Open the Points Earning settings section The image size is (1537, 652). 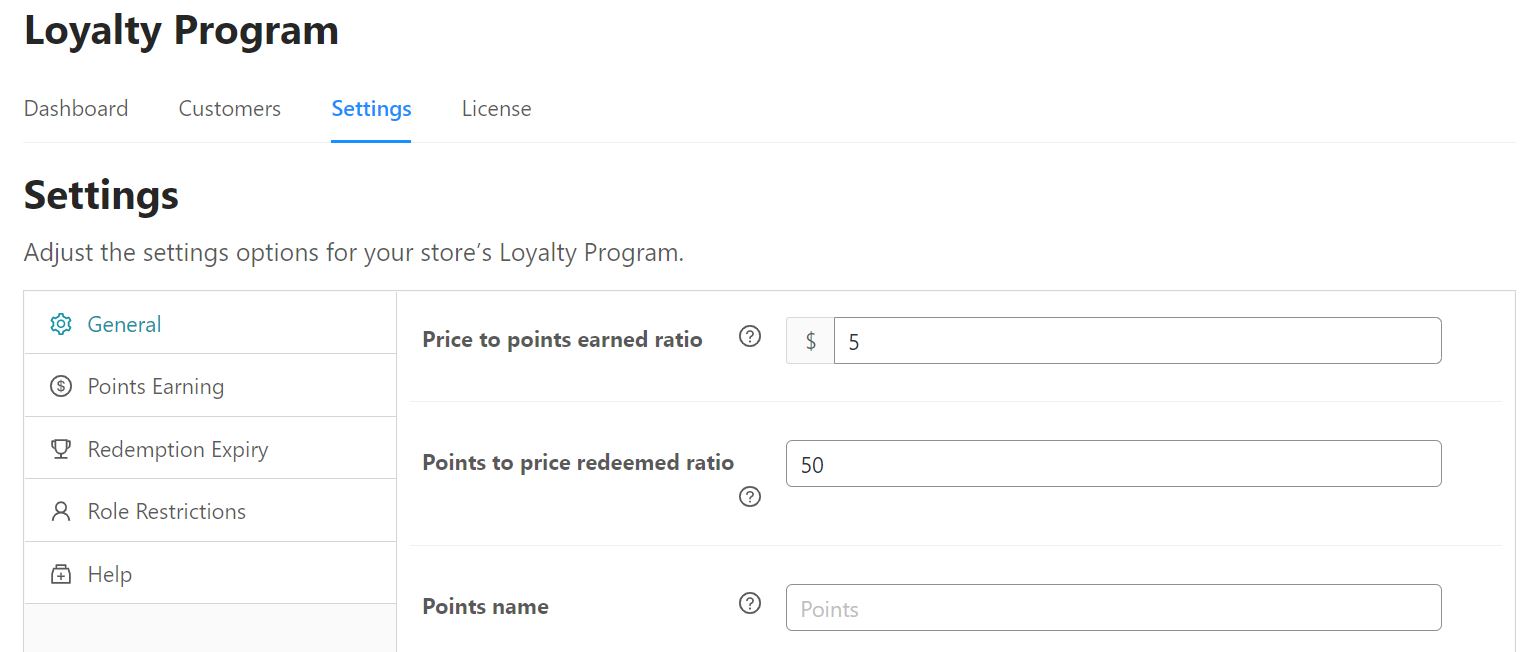[x=156, y=386]
